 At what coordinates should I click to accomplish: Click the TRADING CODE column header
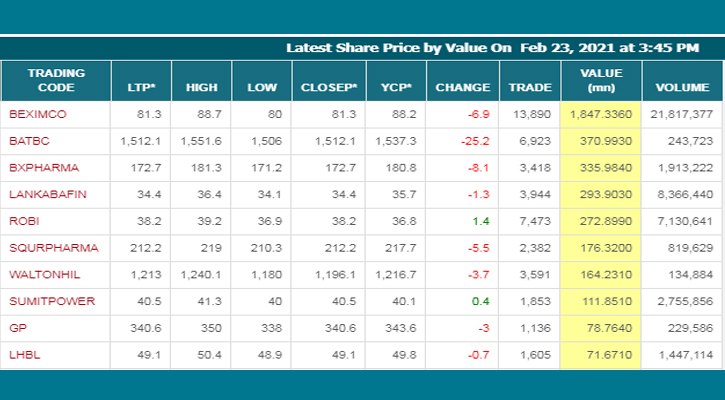point(56,80)
